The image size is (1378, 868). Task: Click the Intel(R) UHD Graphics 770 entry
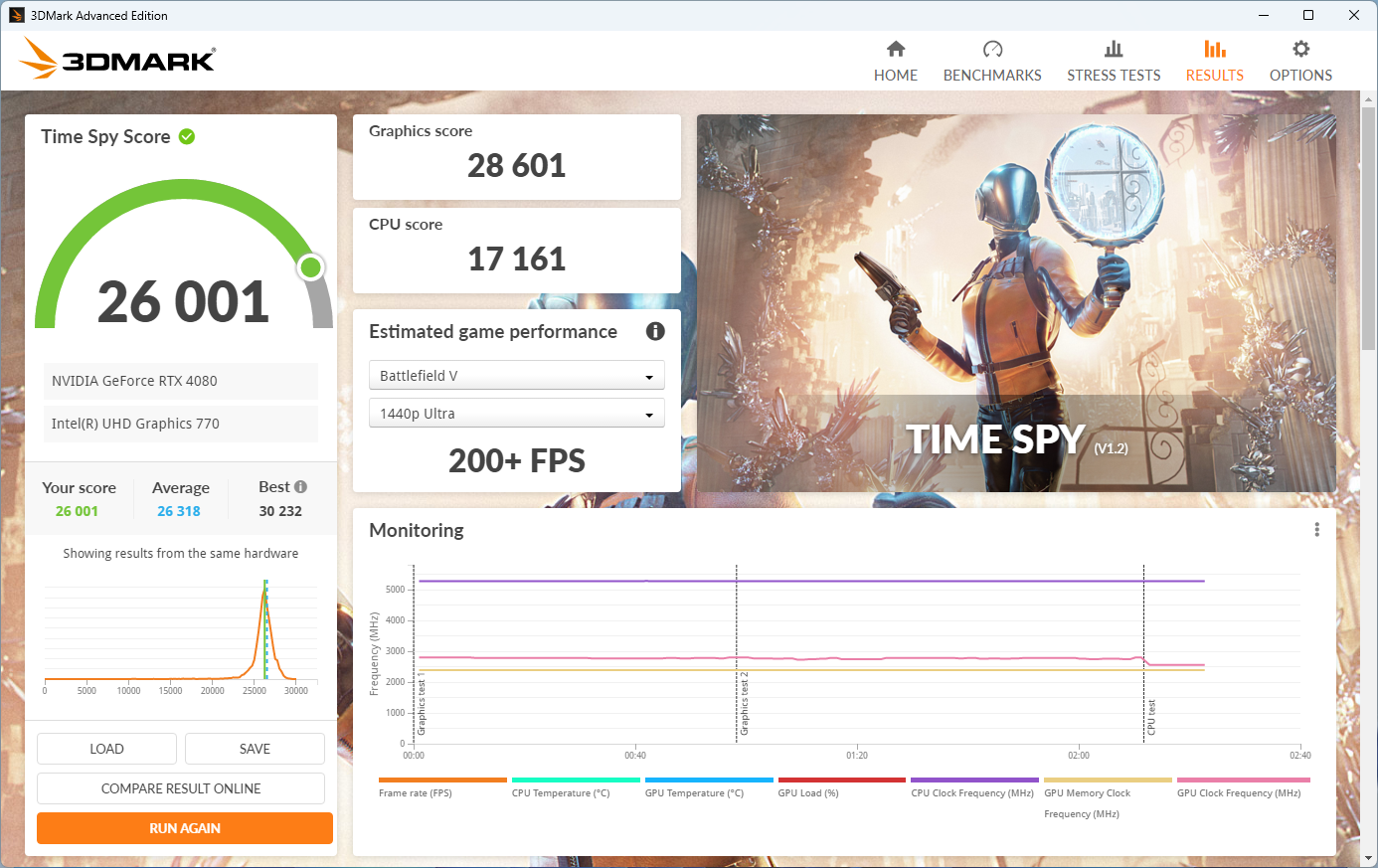click(181, 424)
